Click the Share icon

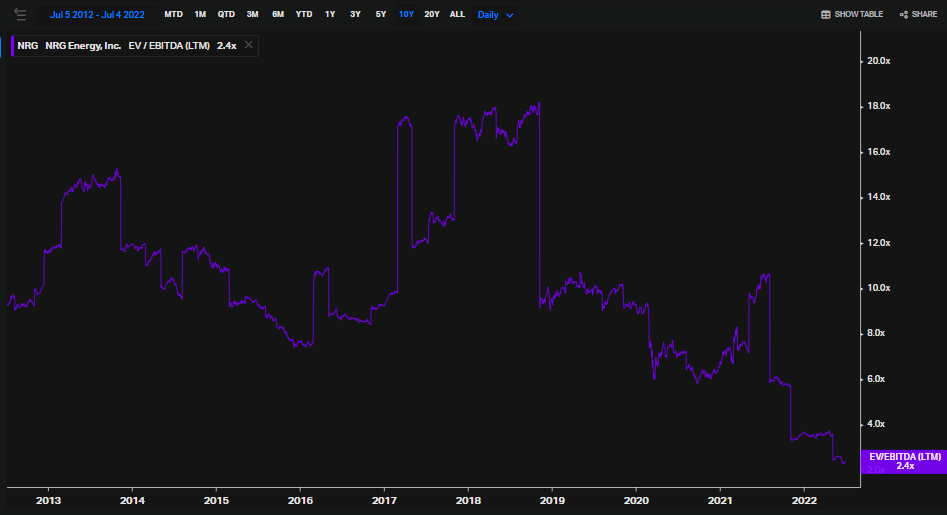coord(904,15)
